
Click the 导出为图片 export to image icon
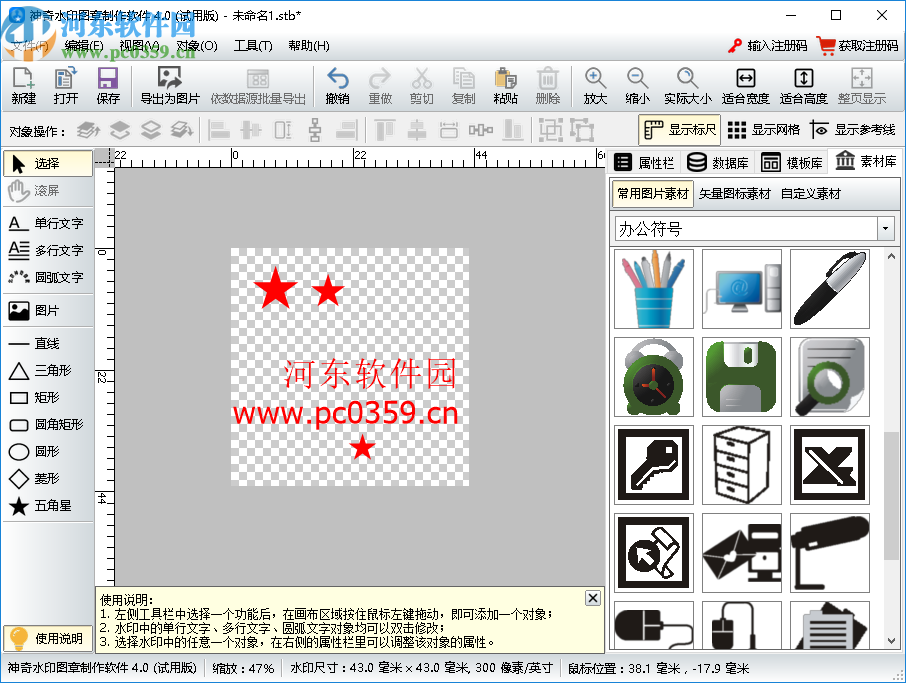click(x=170, y=85)
